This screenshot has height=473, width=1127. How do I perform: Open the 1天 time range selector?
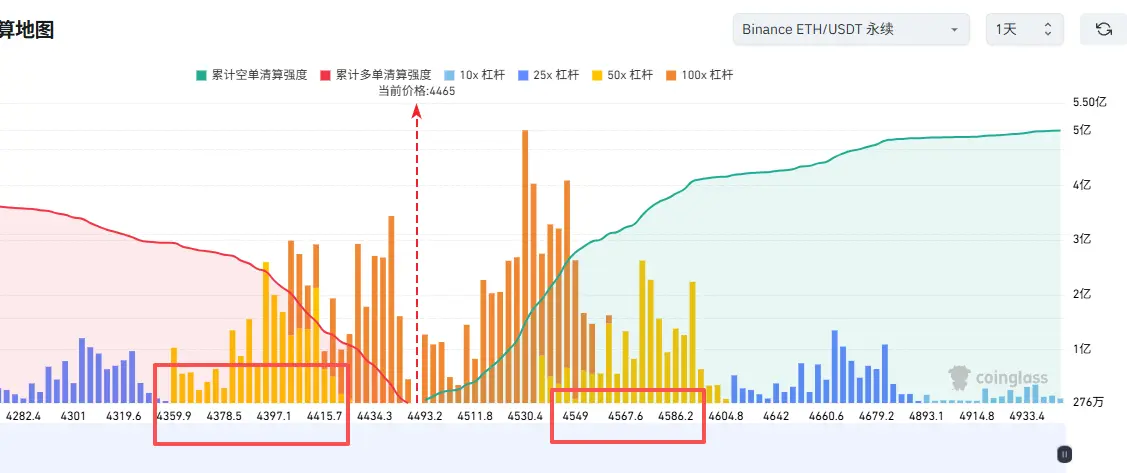coord(1024,29)
